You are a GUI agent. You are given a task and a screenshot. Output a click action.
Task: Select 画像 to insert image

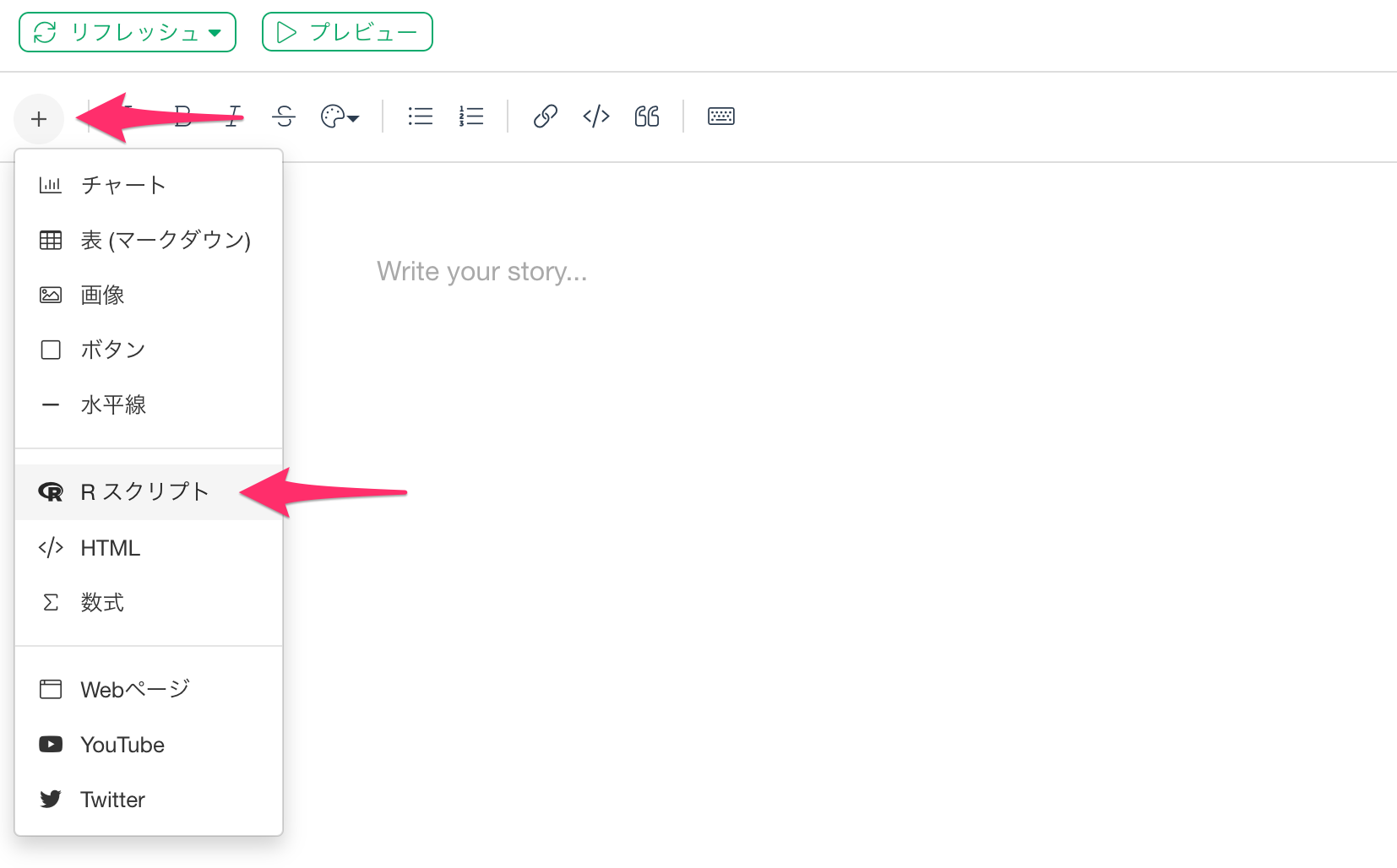pyautogui.click(x=149, y=295)
